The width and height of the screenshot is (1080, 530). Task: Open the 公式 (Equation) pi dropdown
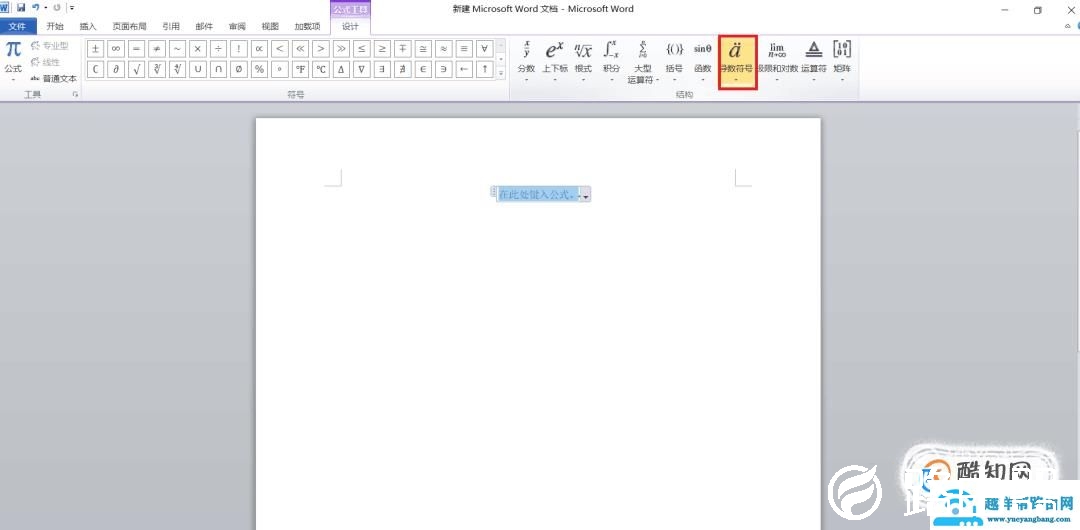pos(13,61)
